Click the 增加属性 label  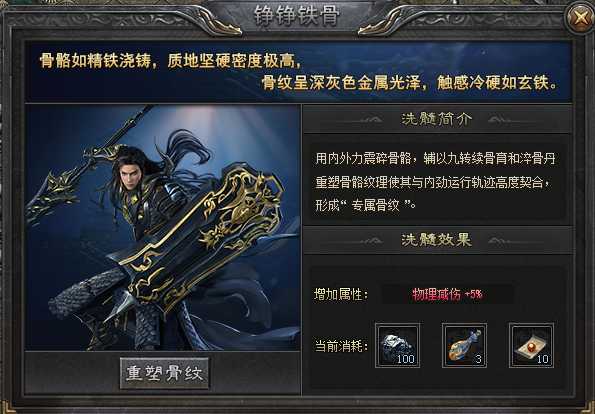341,294
